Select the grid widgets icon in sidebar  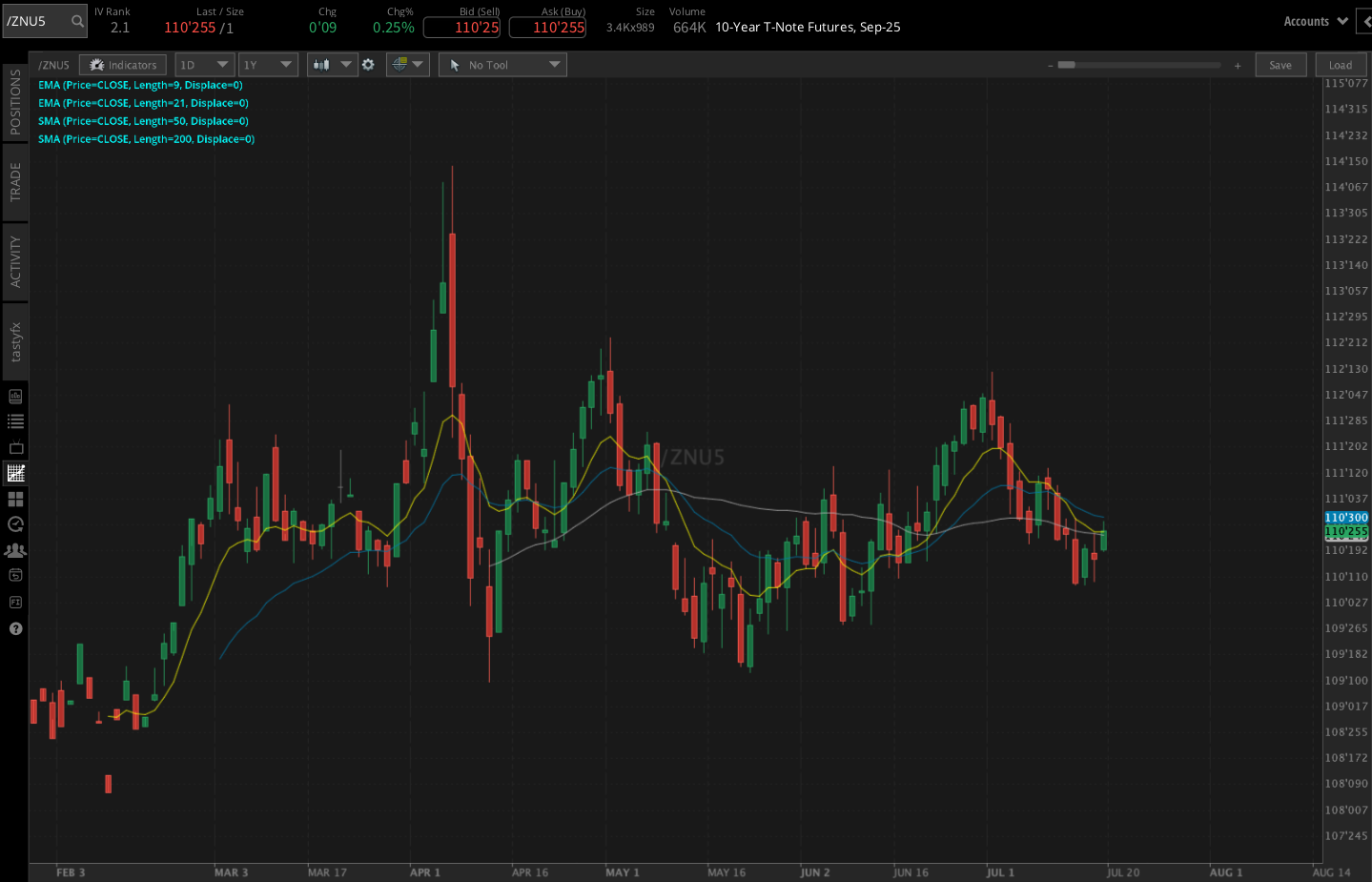14,499
